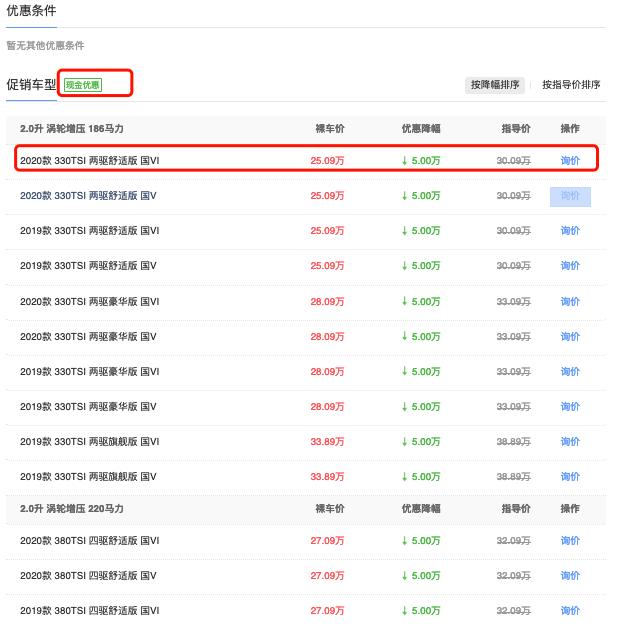Click the 2.0升 涡轮增压 220马力 group header

[x=71, y=509]
